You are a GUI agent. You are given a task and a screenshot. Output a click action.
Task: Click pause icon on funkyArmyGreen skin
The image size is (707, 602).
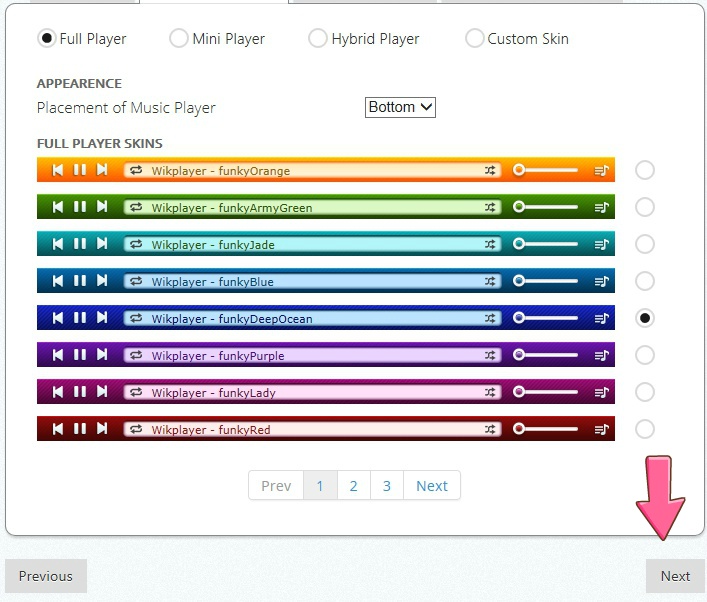[80, 207]
